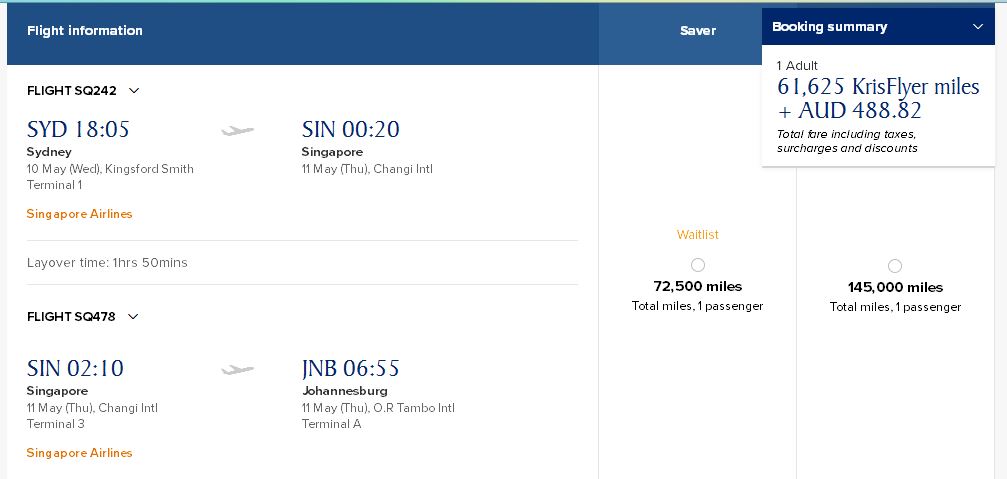Click the SIN 00:20 arrival time
Screen dimensions: 1007x479
pos(350,130)
